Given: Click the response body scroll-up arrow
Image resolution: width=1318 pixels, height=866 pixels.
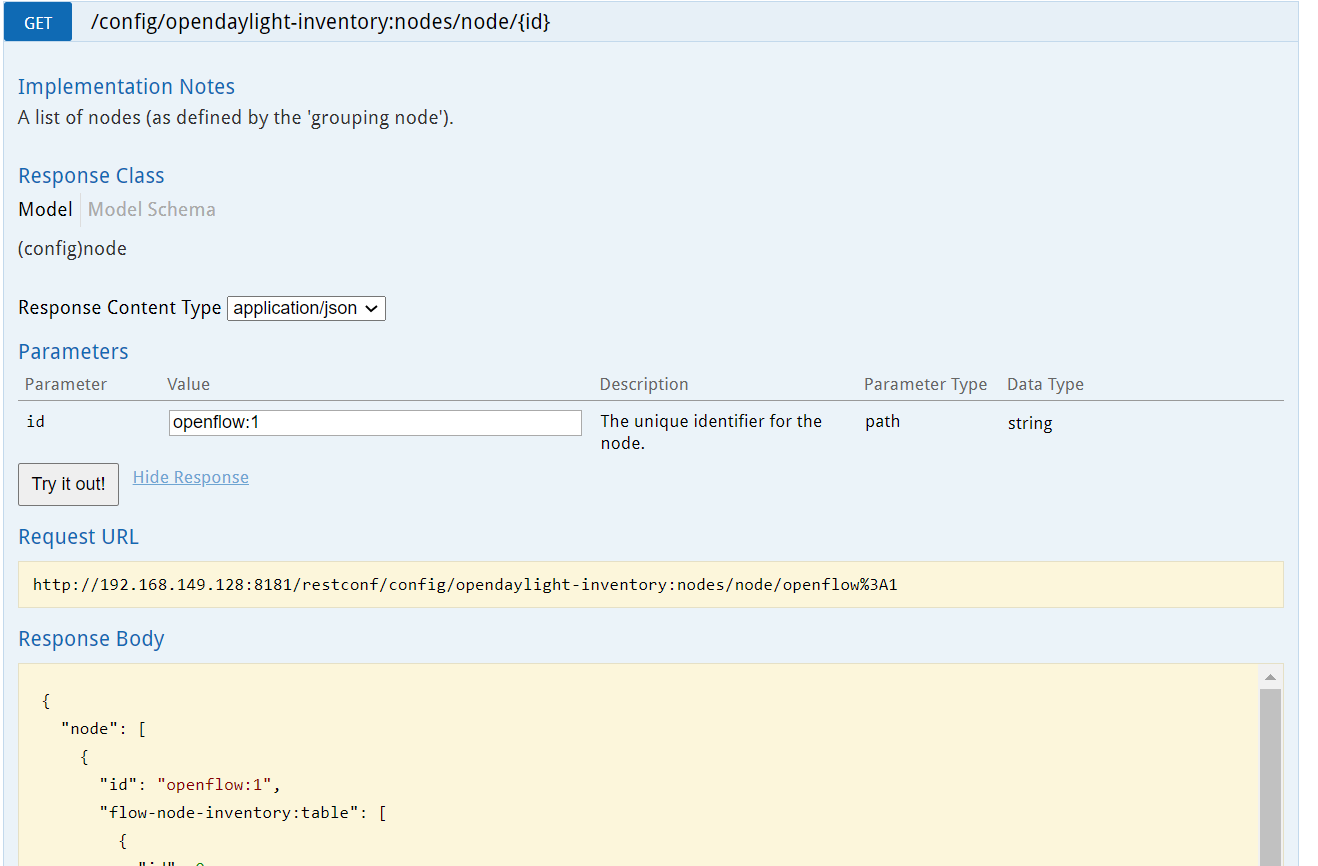Looking at the screenshot, I should click(1270, 677).
